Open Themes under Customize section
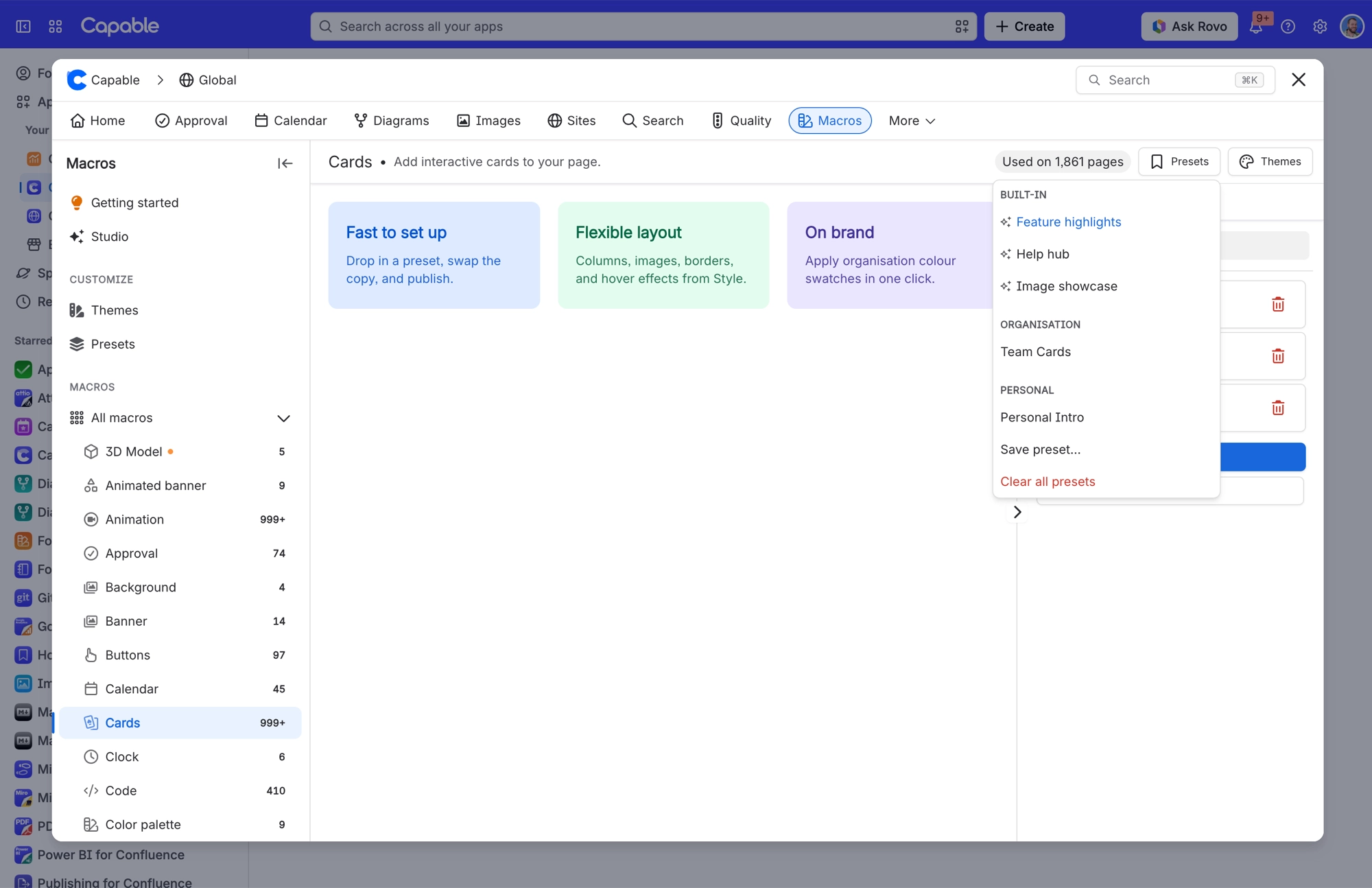 coord(180,310)
